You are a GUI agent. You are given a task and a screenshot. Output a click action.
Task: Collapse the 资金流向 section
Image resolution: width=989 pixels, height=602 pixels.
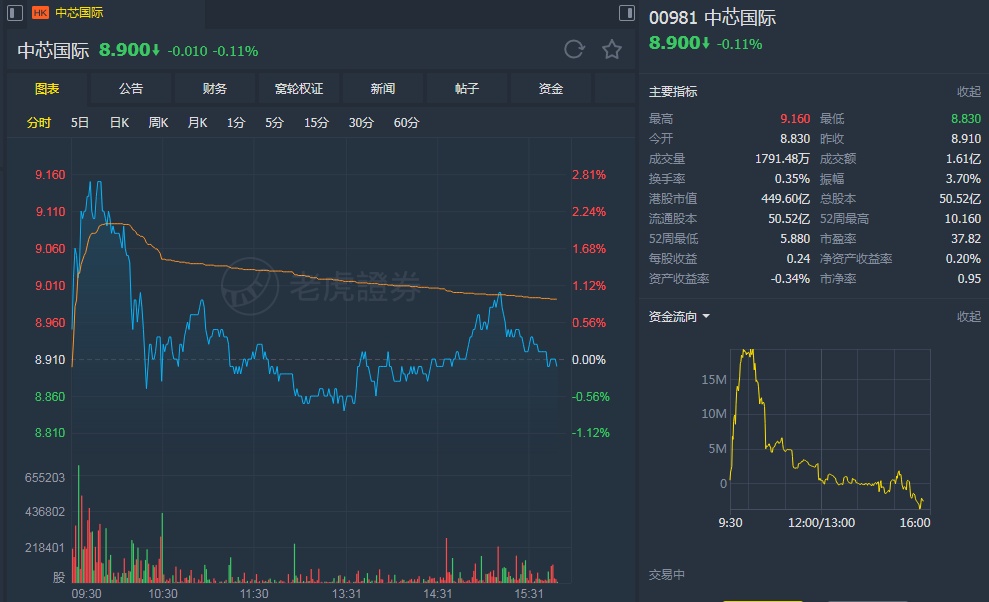[x=969, y=317]
